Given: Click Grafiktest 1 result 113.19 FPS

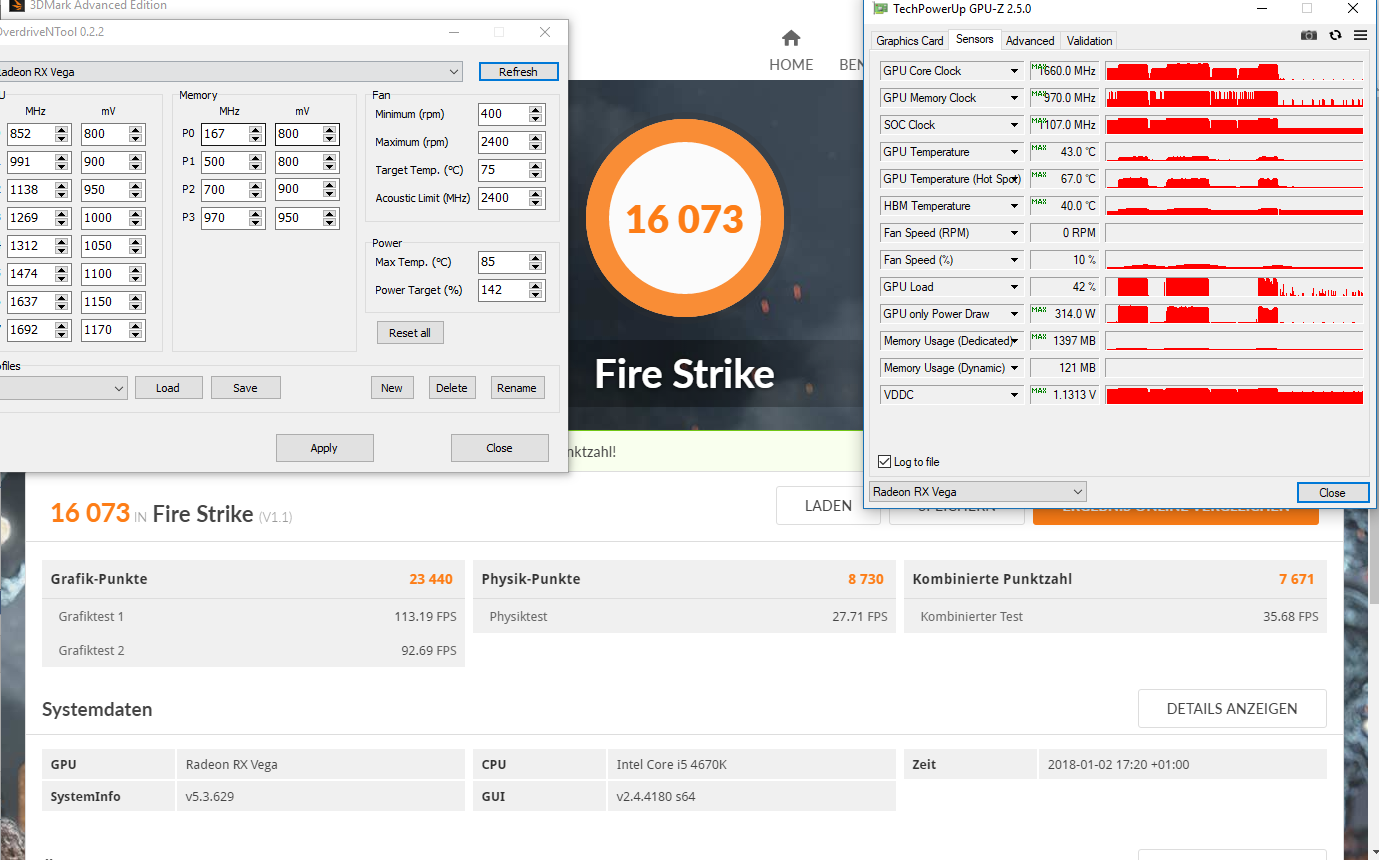Looking at the screenshot, I should [425, 617].
